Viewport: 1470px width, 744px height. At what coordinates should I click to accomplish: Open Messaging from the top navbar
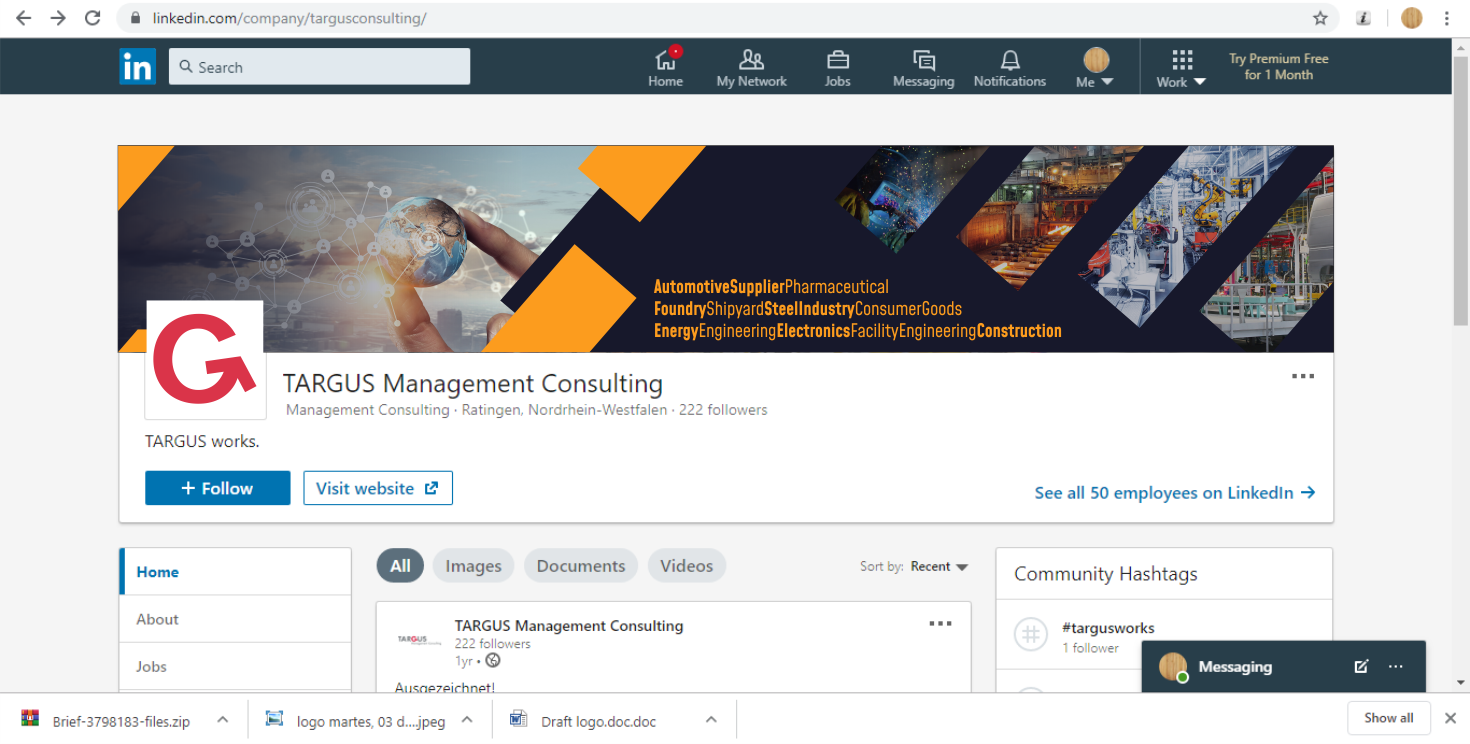click(x=924, y=67)
